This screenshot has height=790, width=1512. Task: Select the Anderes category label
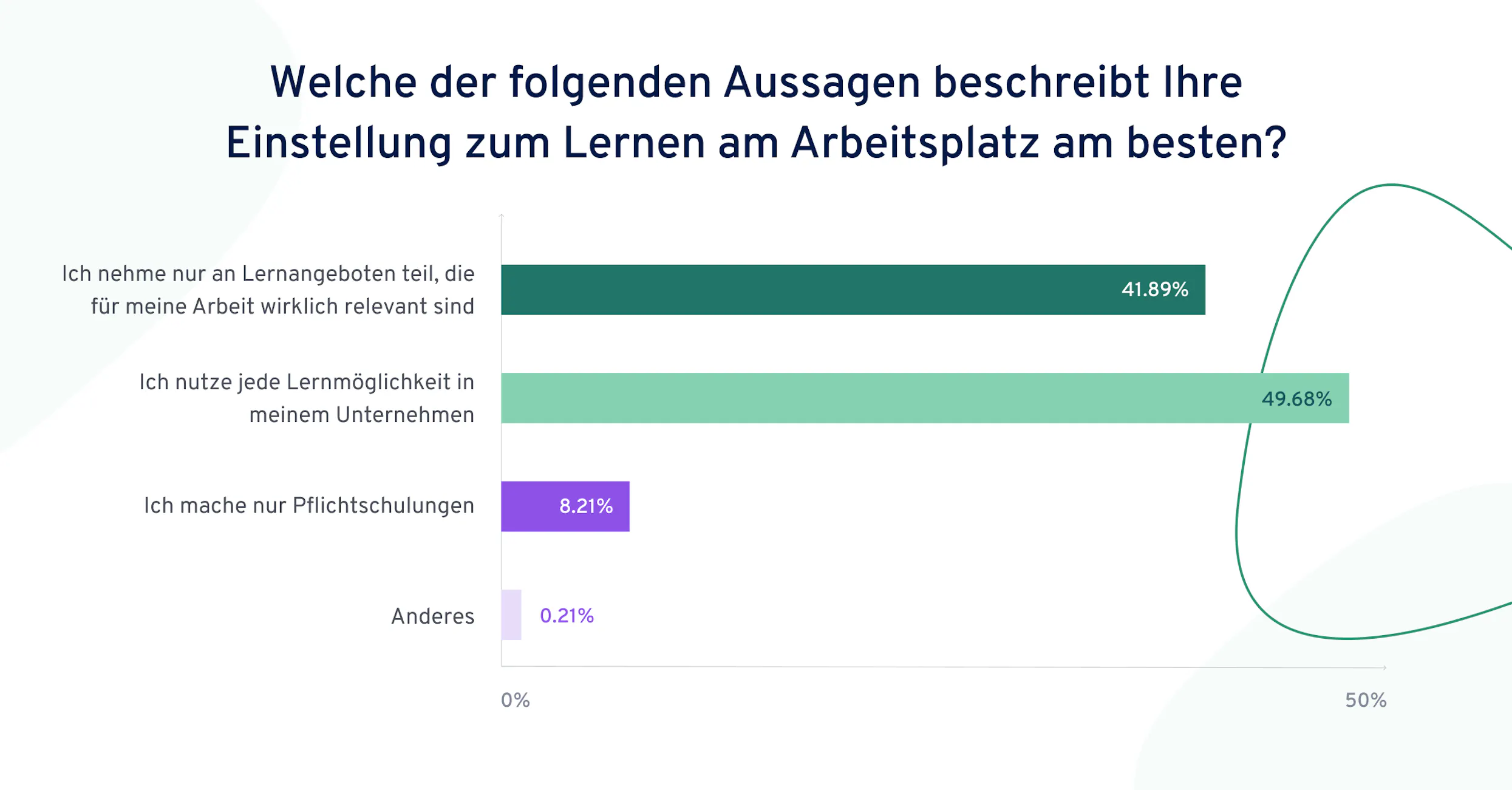click(432, 616)
